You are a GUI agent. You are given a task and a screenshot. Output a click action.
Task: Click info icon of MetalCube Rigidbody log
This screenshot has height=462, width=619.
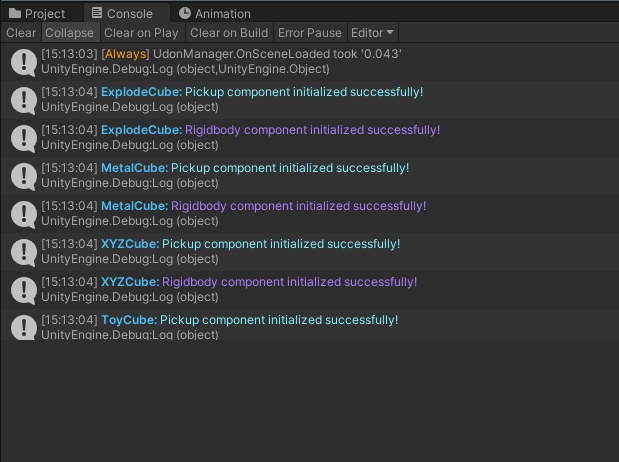click(x=23, y=214)
